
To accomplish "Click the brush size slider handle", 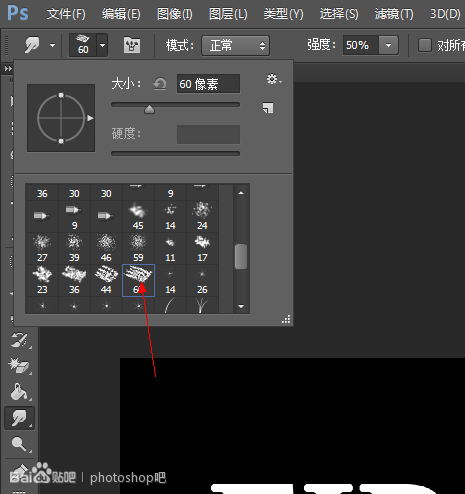I will (x=149, y=109).
